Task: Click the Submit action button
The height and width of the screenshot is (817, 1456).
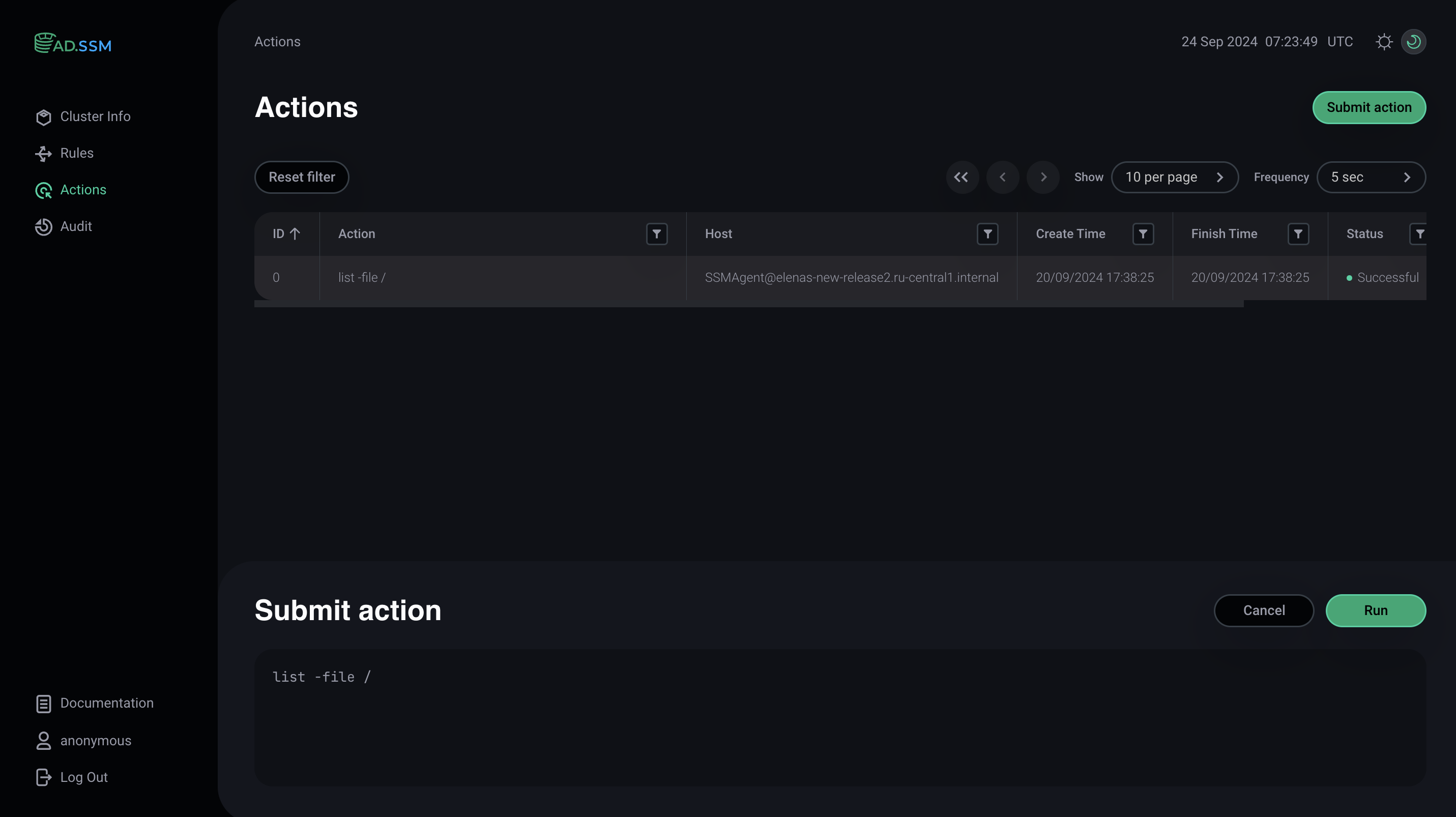Action: pyautogui.click(x=1369, y=107)
